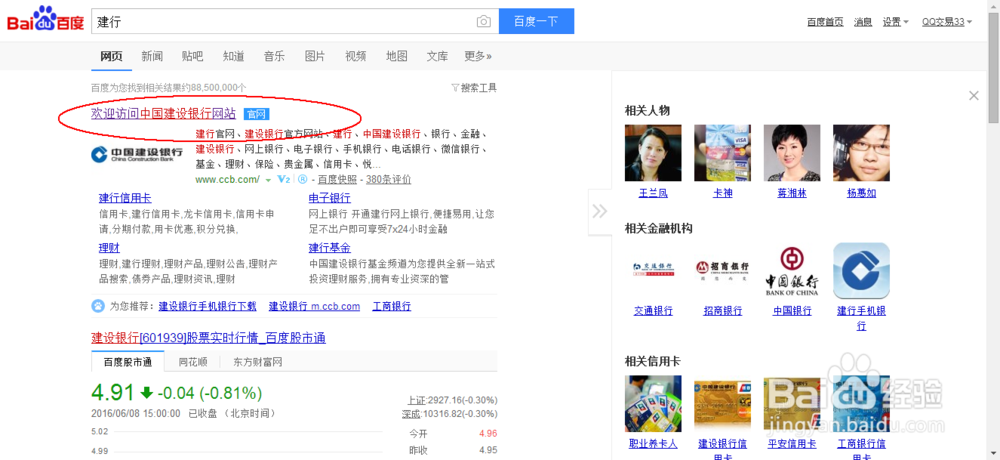Collapse right panel with double chevron

599,211
